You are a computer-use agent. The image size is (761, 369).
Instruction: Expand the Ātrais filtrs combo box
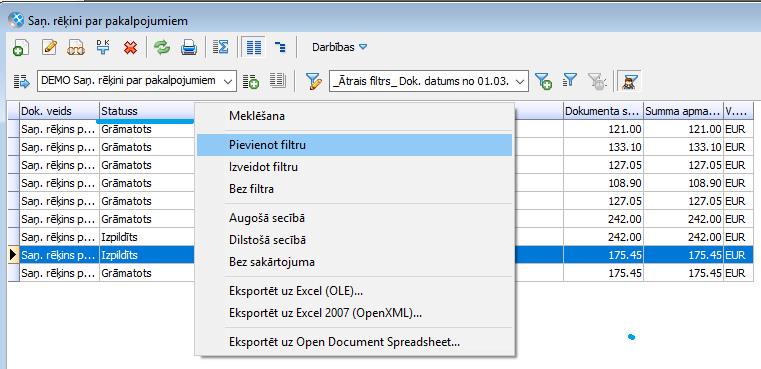(429, 82)
